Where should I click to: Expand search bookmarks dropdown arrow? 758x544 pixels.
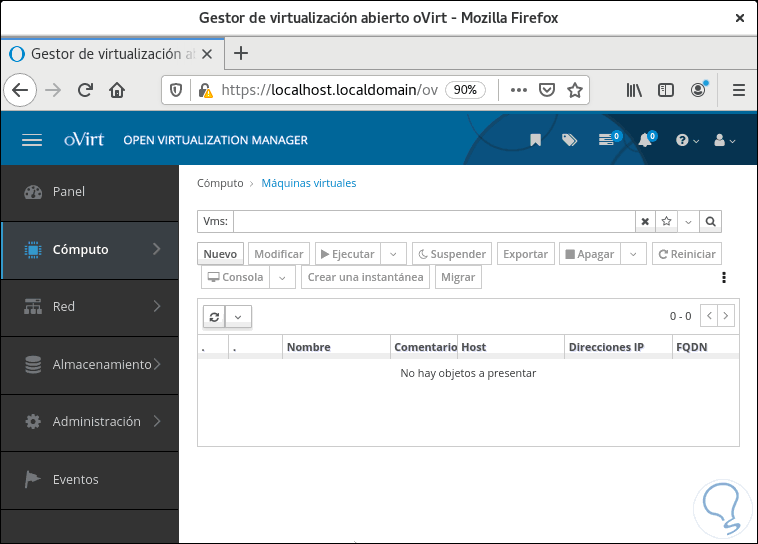(688, 221)
